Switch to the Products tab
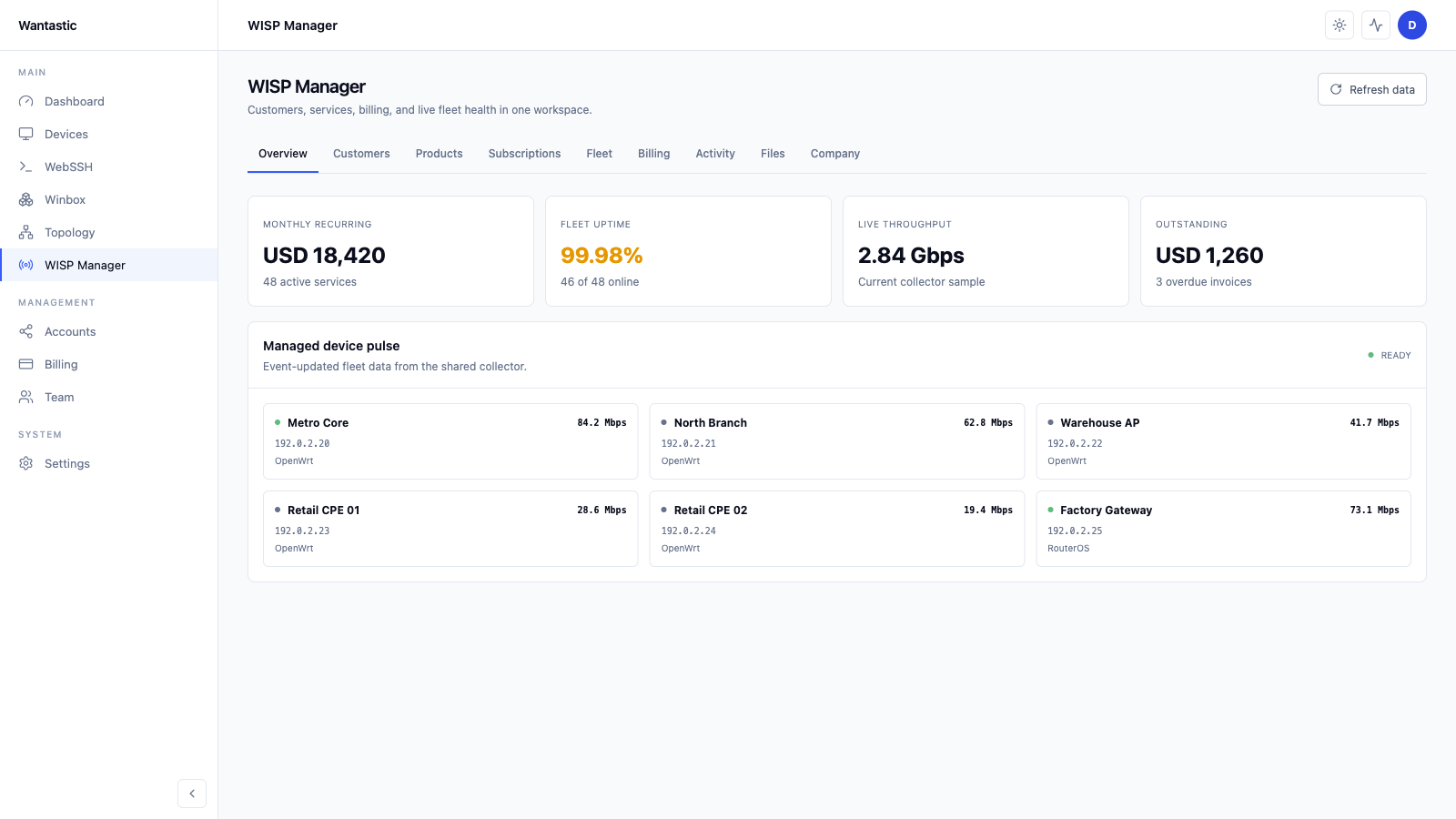This screenshot has height=819, width=1456. [x=440, y=154]
